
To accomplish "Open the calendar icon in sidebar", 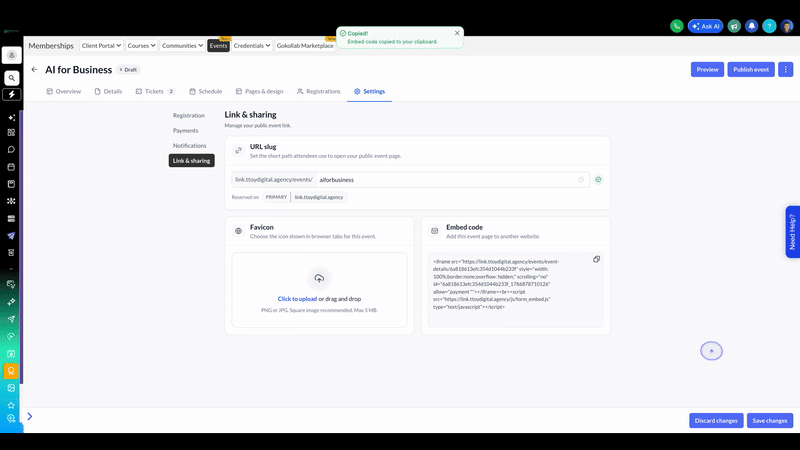I will click(x=11, y=167).
